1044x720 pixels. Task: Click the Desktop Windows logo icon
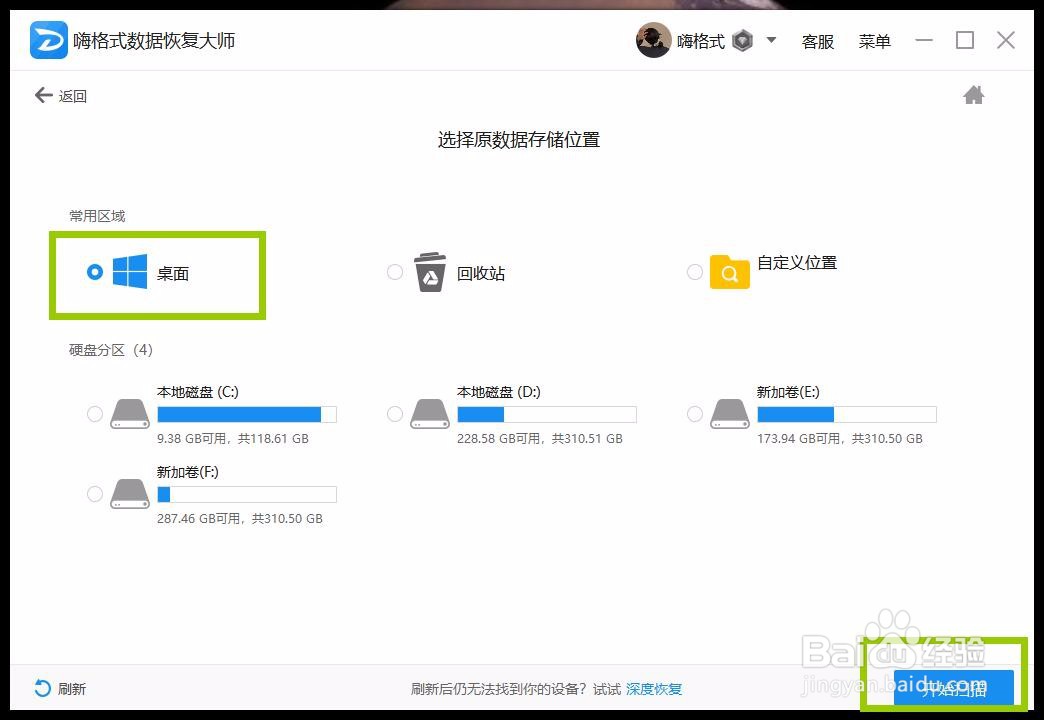131,271
